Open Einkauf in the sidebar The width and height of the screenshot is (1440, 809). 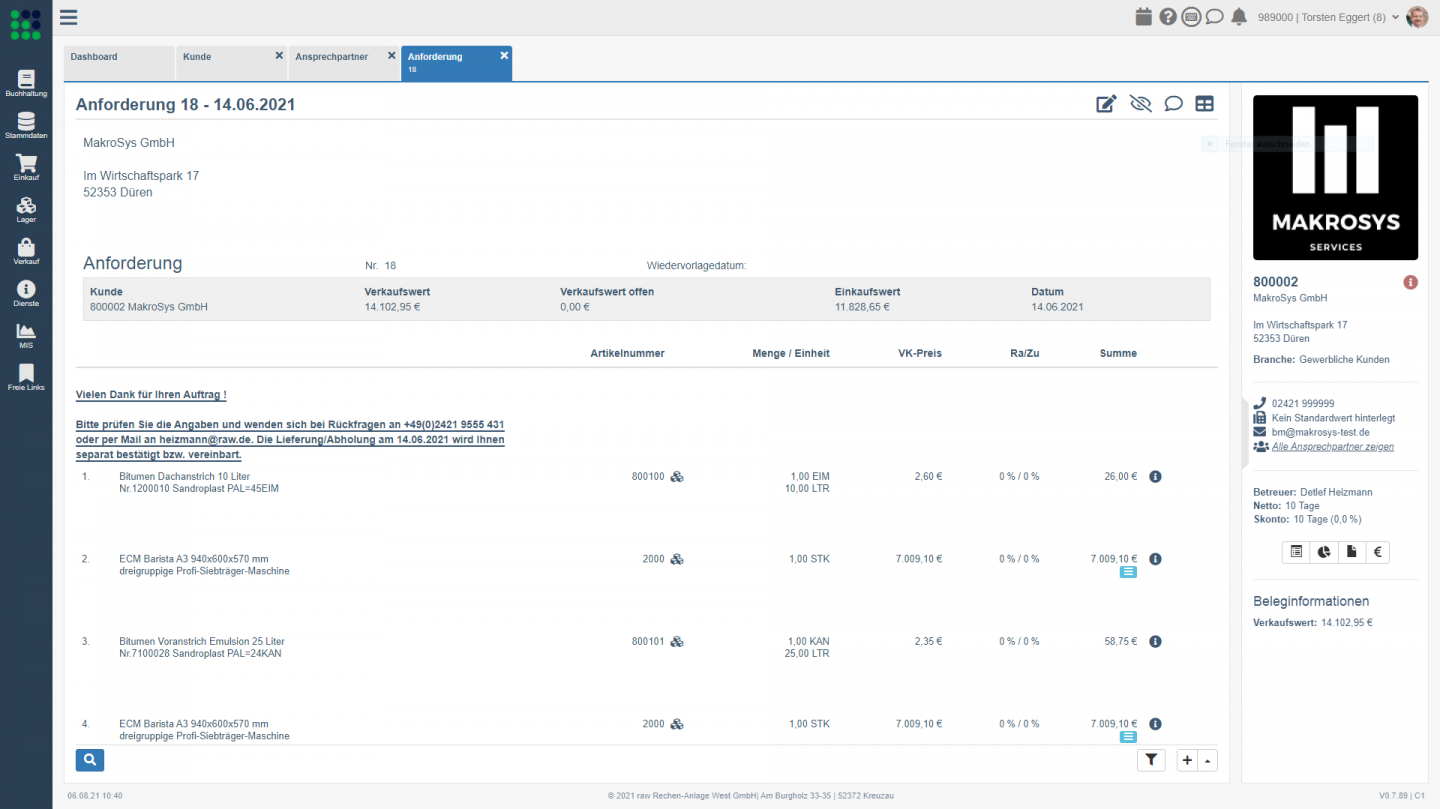click(26, 167)
